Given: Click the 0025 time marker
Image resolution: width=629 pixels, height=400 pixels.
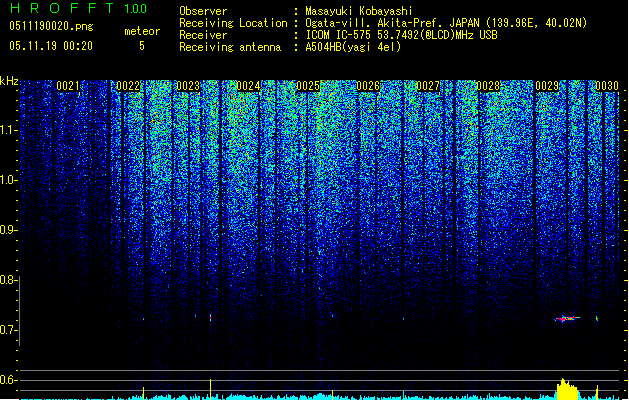Looking at the screenshot, I should click(308, 86).
